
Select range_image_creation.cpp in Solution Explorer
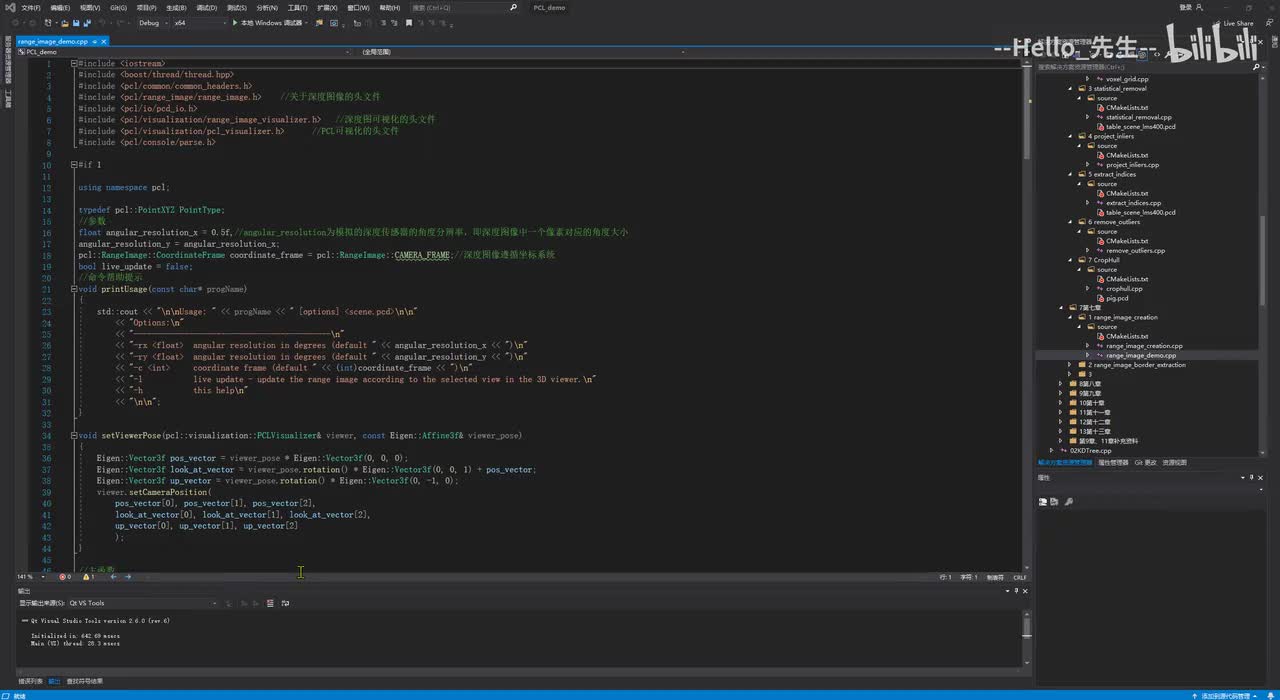point(1144,346)
